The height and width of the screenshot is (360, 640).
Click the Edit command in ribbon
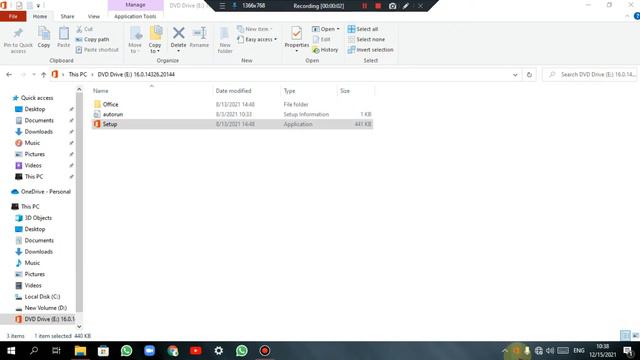[321, 40]
